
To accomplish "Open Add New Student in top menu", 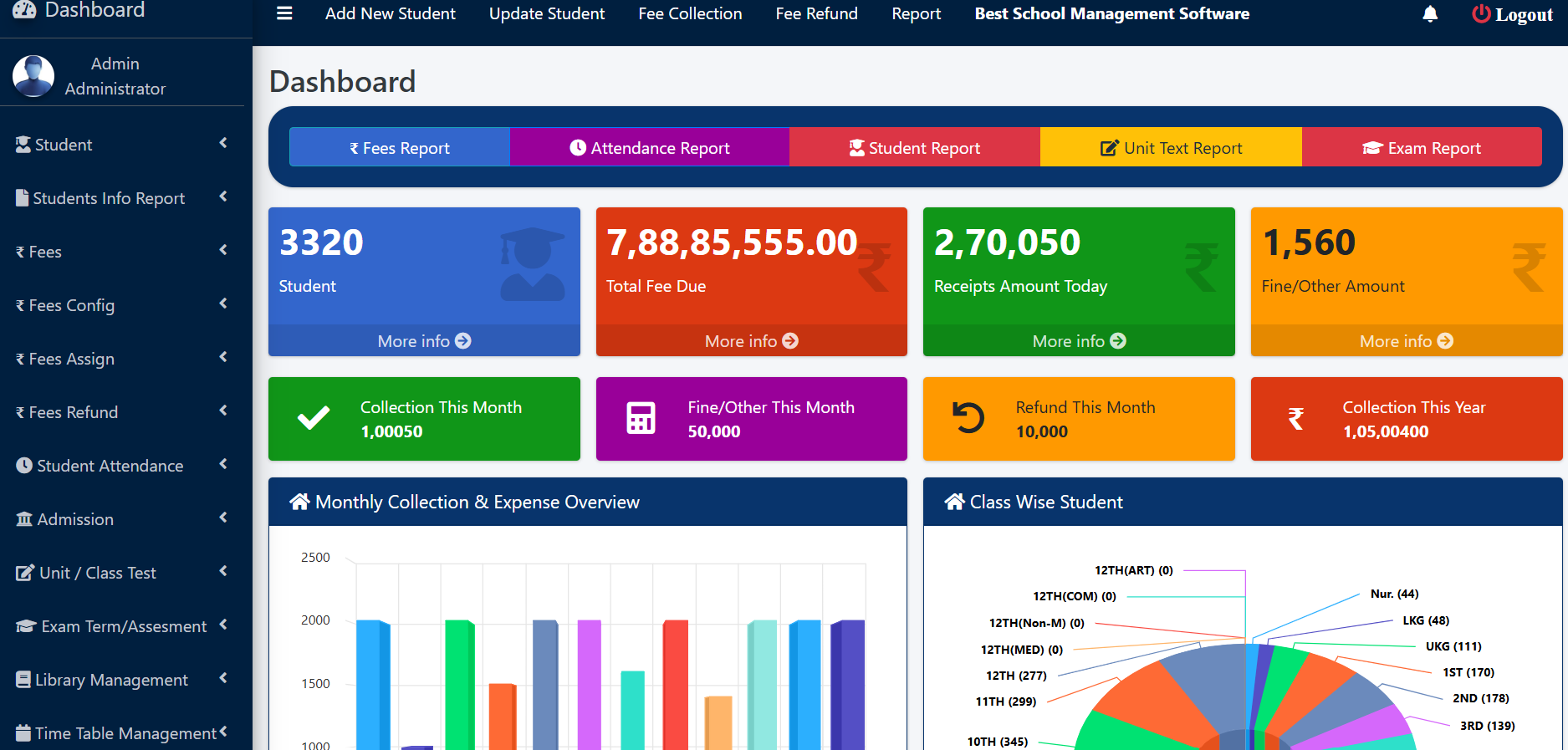I will [391, 14].
